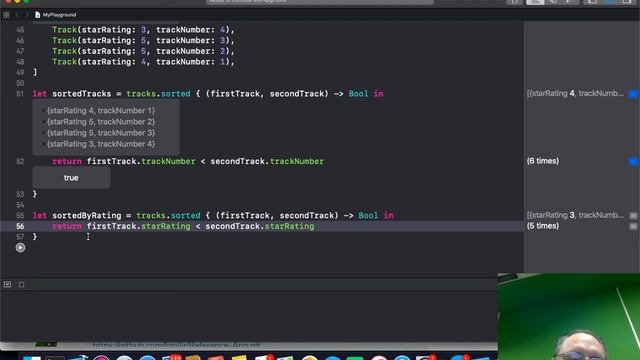Expand the starRating 5, trackNumber 3 result
640x360 pixels.
click(44, 133)
